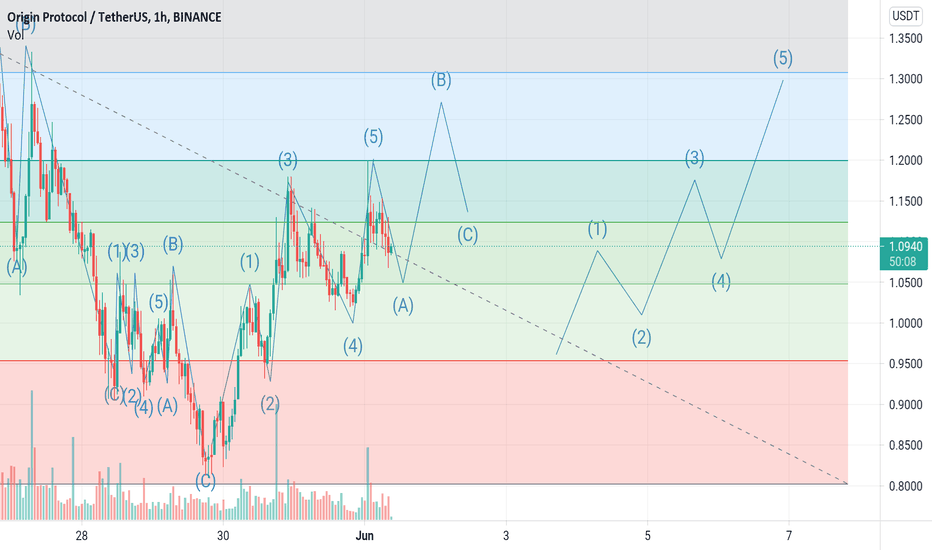Select the teal horizontal level line at 1.2000
Image resolution: width=932 pixels, height=550 pixels.
(x=424, y=161)
